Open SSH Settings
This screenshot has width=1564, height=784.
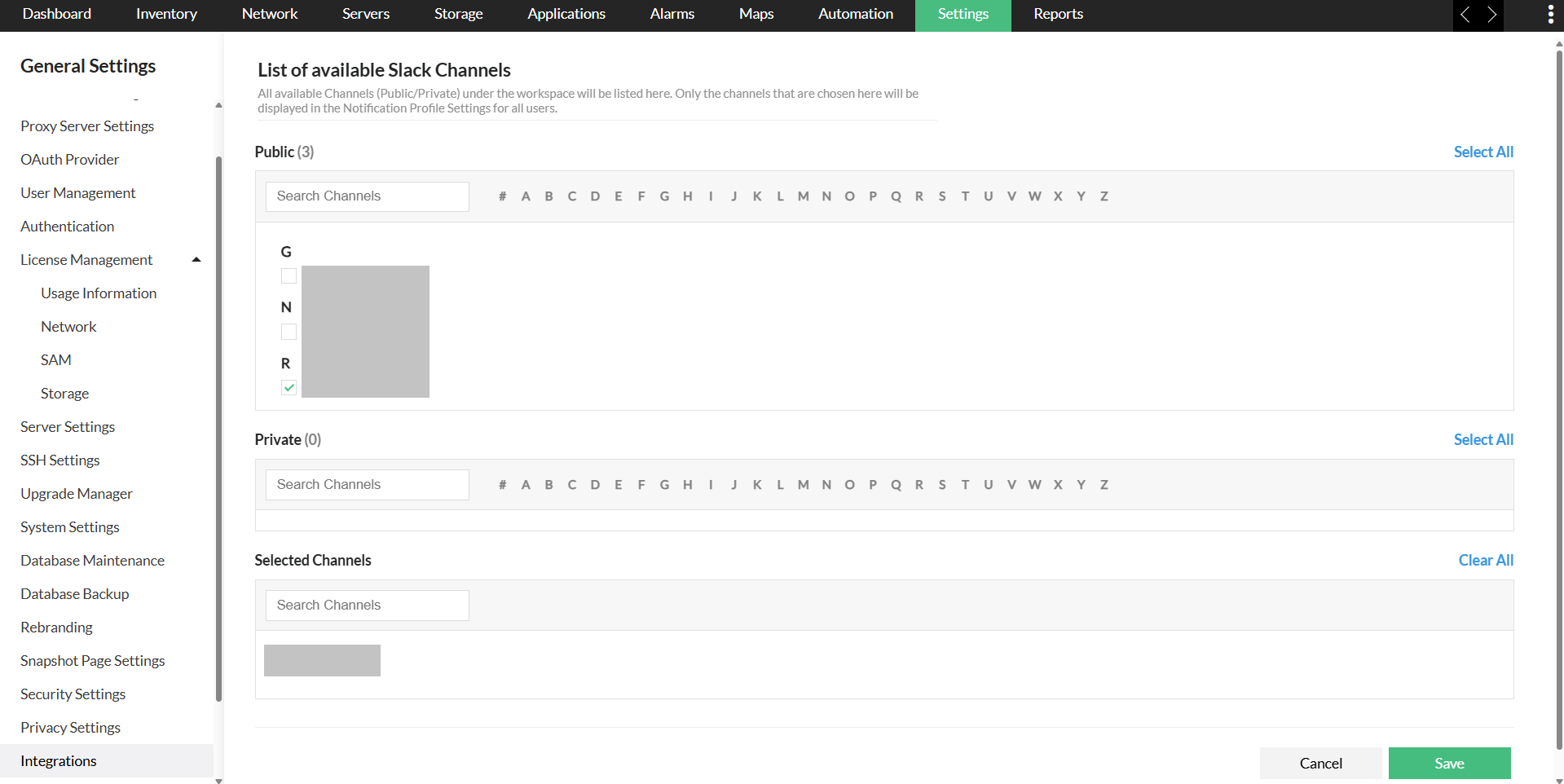60,460
